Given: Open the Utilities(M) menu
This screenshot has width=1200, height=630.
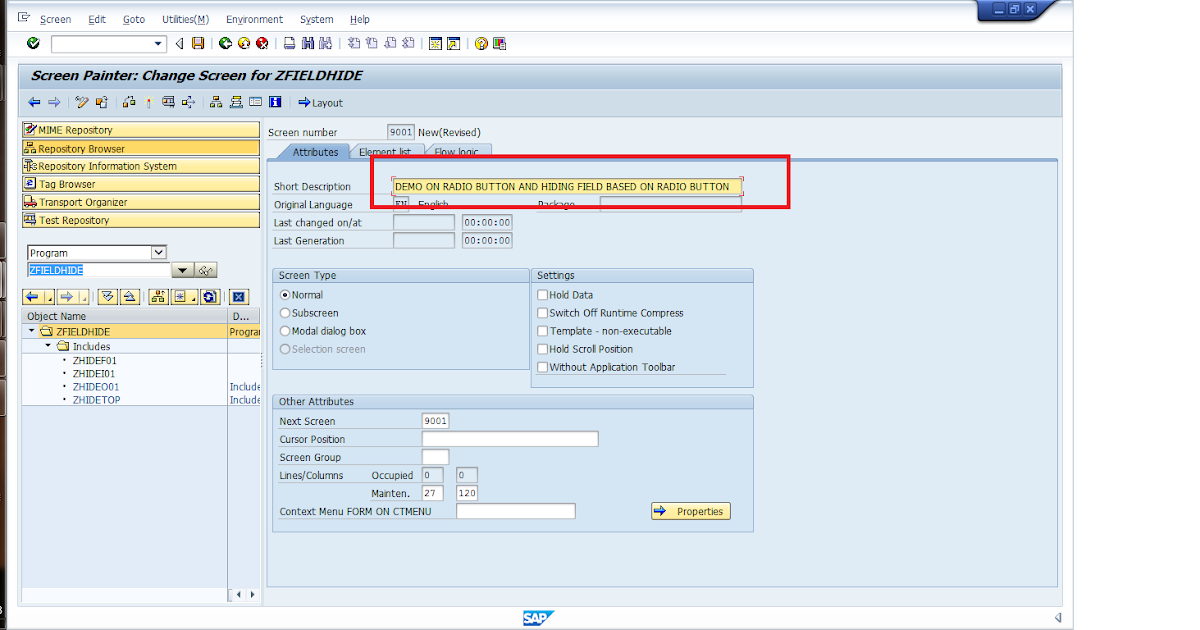Looking at the screenshot, I should (184, 19).
